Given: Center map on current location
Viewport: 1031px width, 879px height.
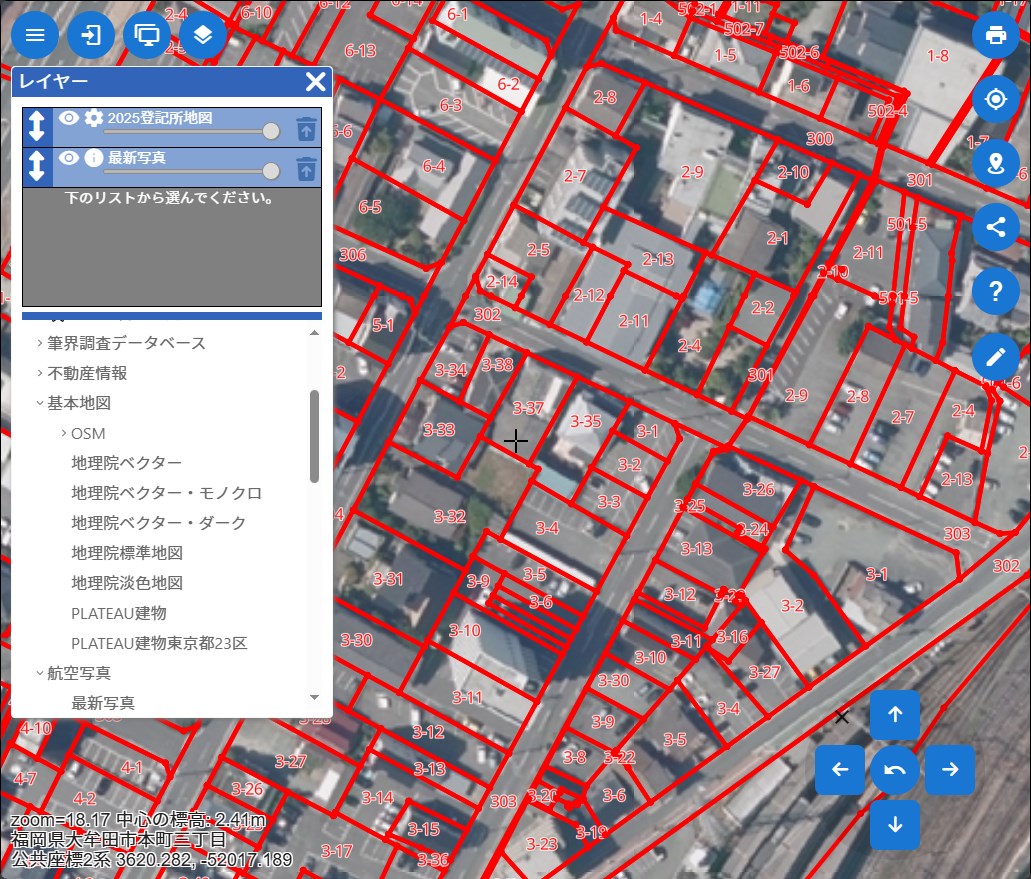Looking at the screenshot, I should tap(995, 99).
